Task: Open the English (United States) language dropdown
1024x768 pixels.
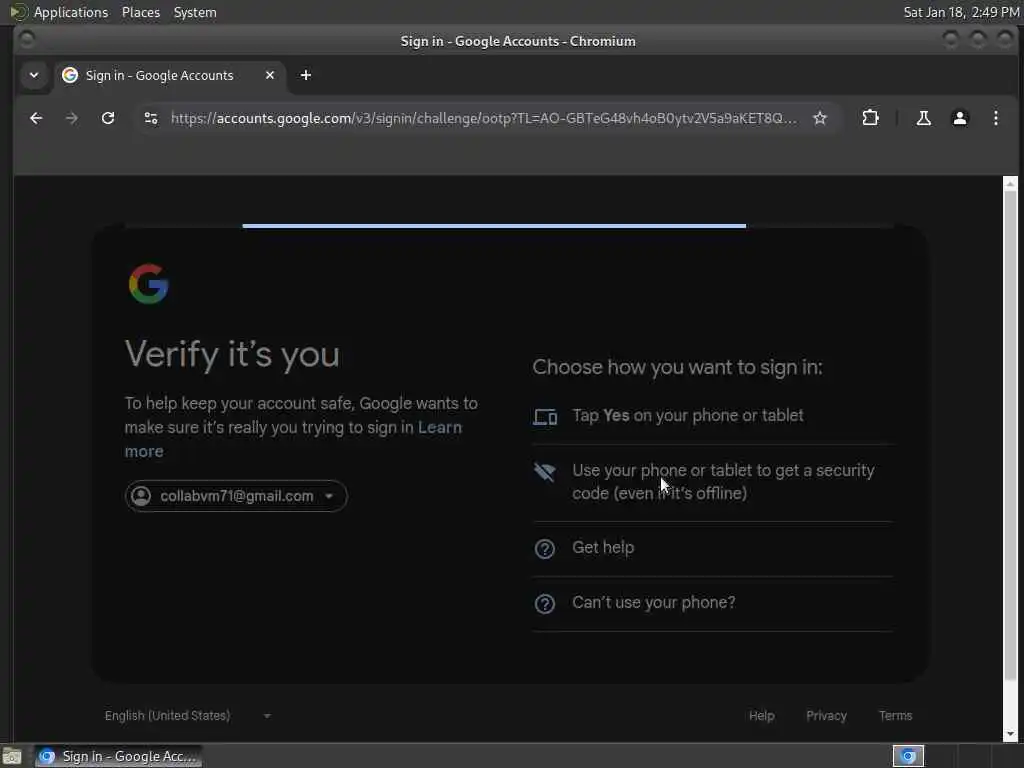Action: (x=188, y=716)
